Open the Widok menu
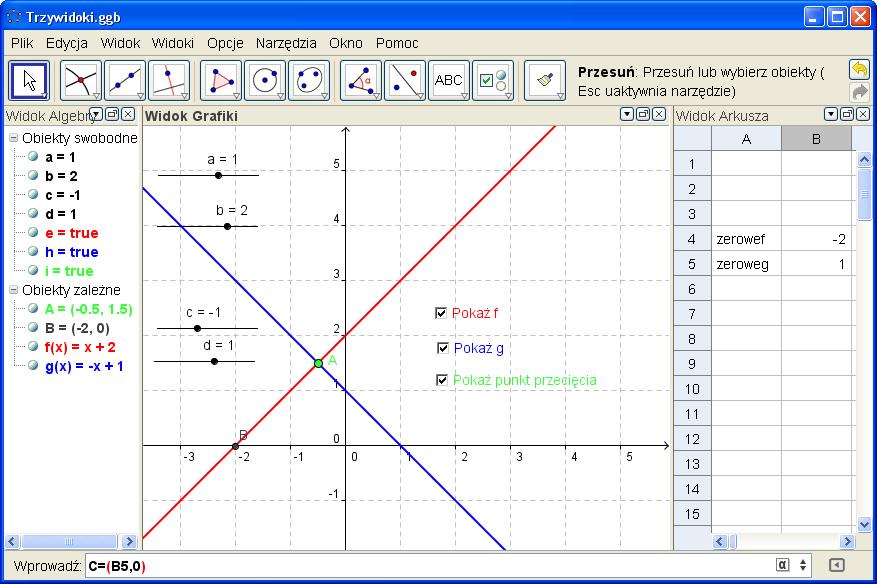877x584 pixels. click(120, 43)
